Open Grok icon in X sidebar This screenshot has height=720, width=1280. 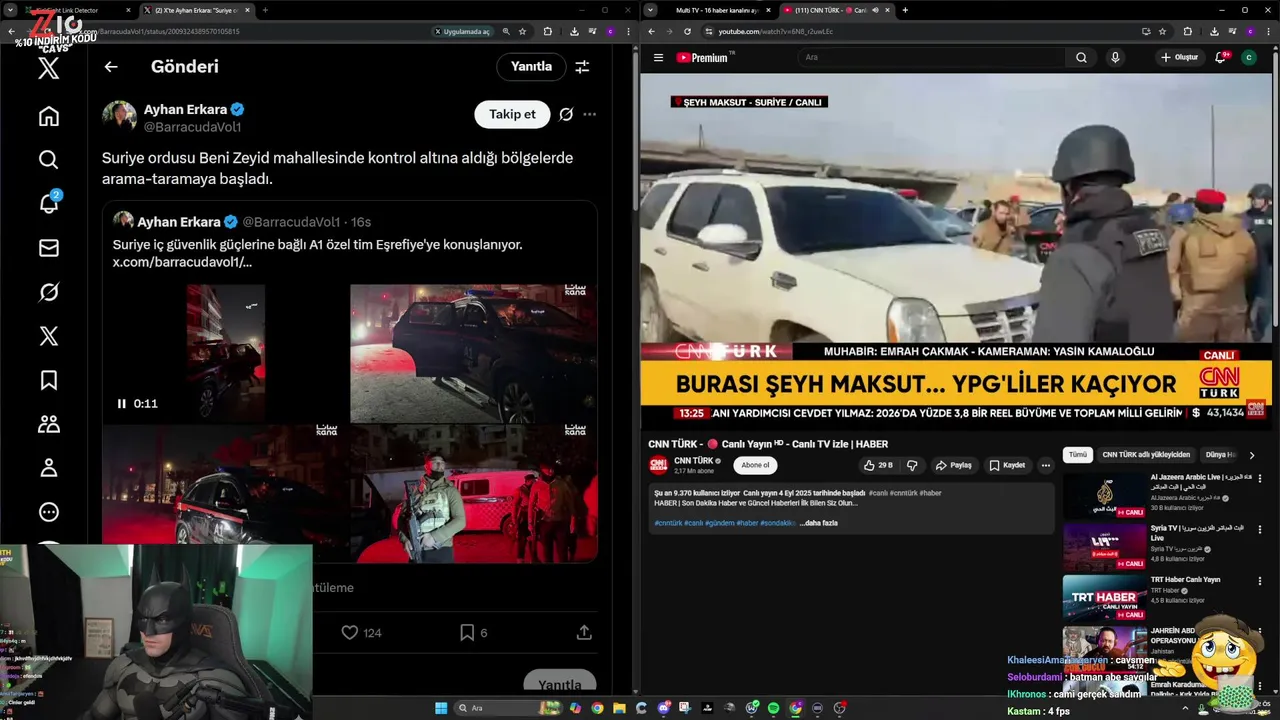coord(49,292)
